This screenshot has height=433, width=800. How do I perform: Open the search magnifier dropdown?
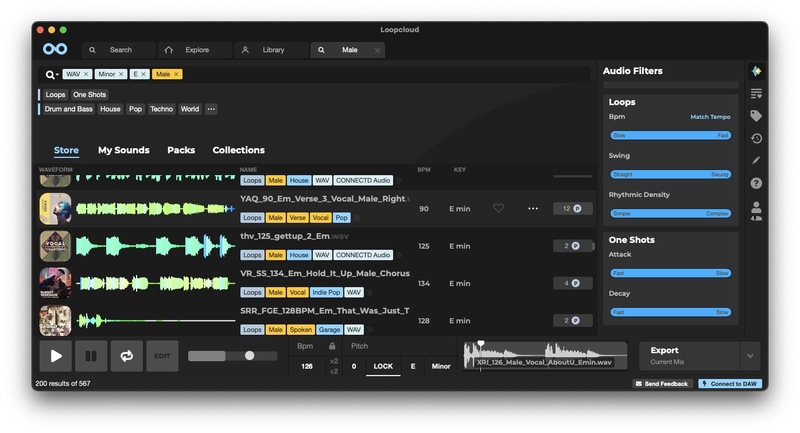point(51,74)
